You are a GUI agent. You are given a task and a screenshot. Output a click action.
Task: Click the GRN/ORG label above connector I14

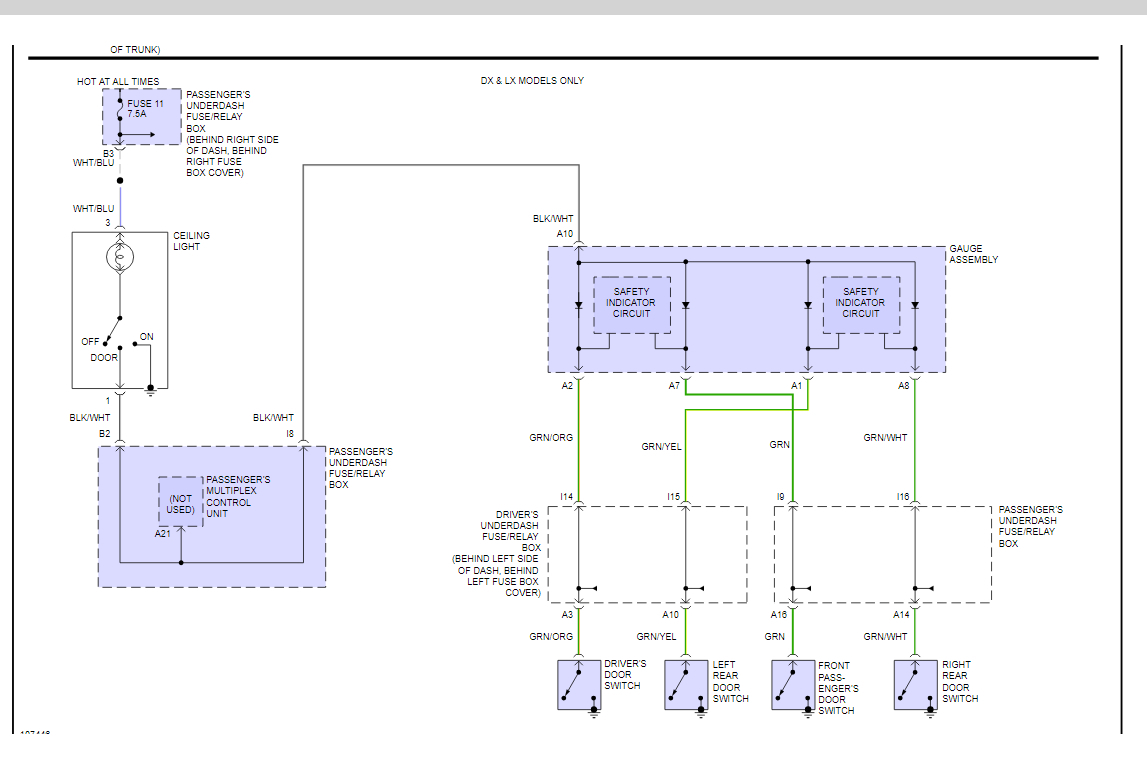click(551, 437)
